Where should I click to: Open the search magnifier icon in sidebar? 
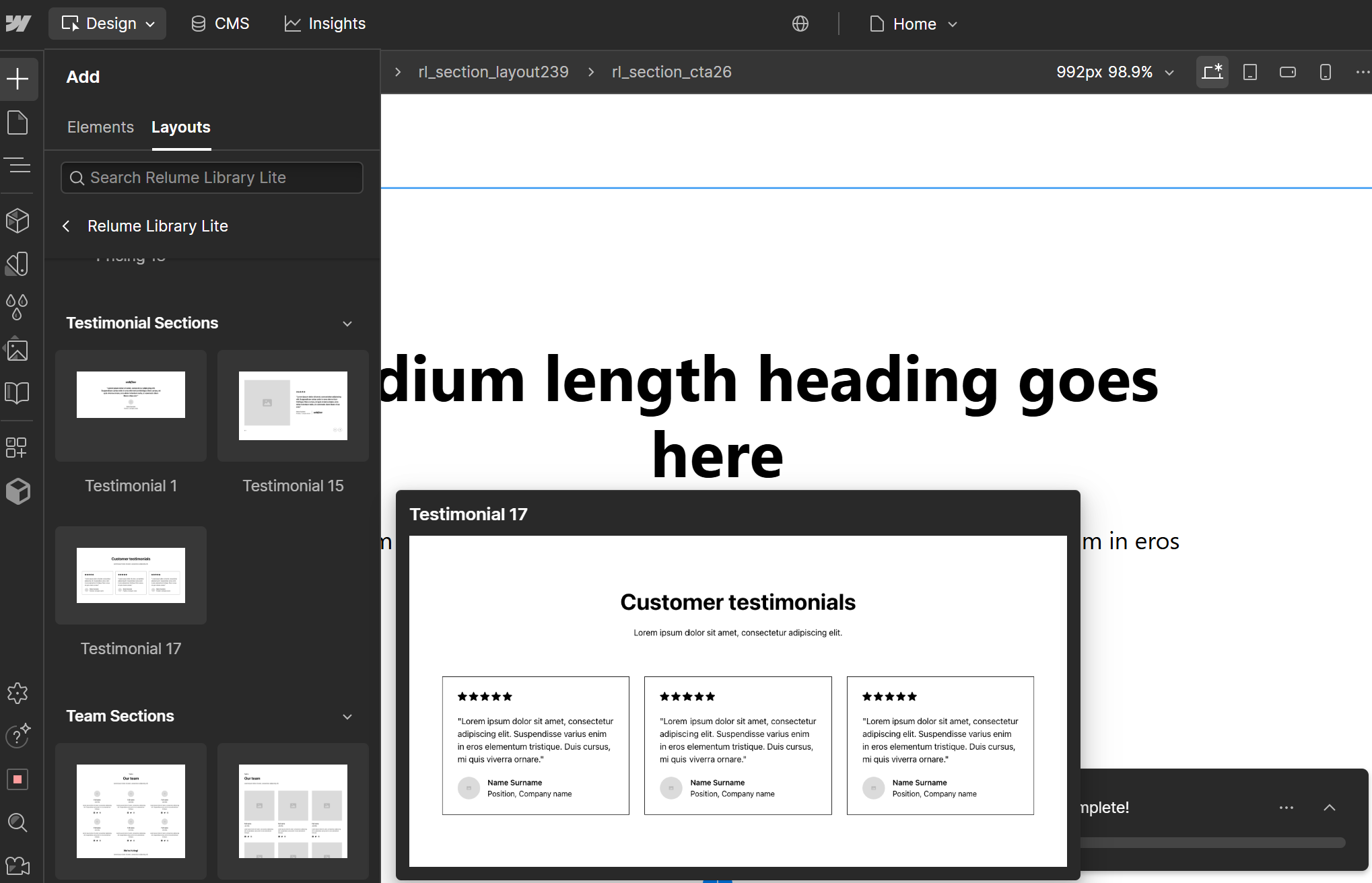pos(18,822)
